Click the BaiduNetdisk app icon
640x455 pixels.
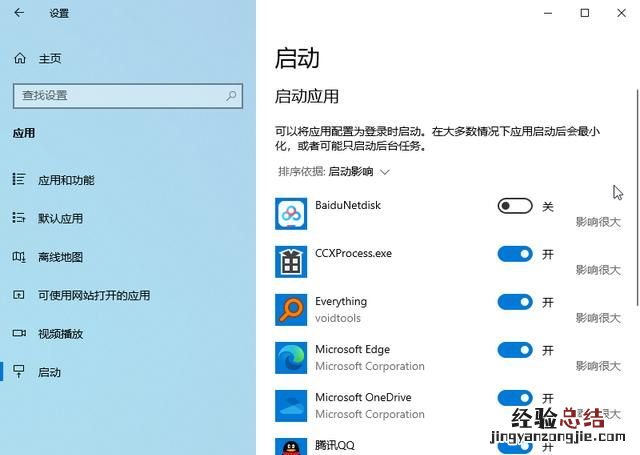(x=291, y=214)
